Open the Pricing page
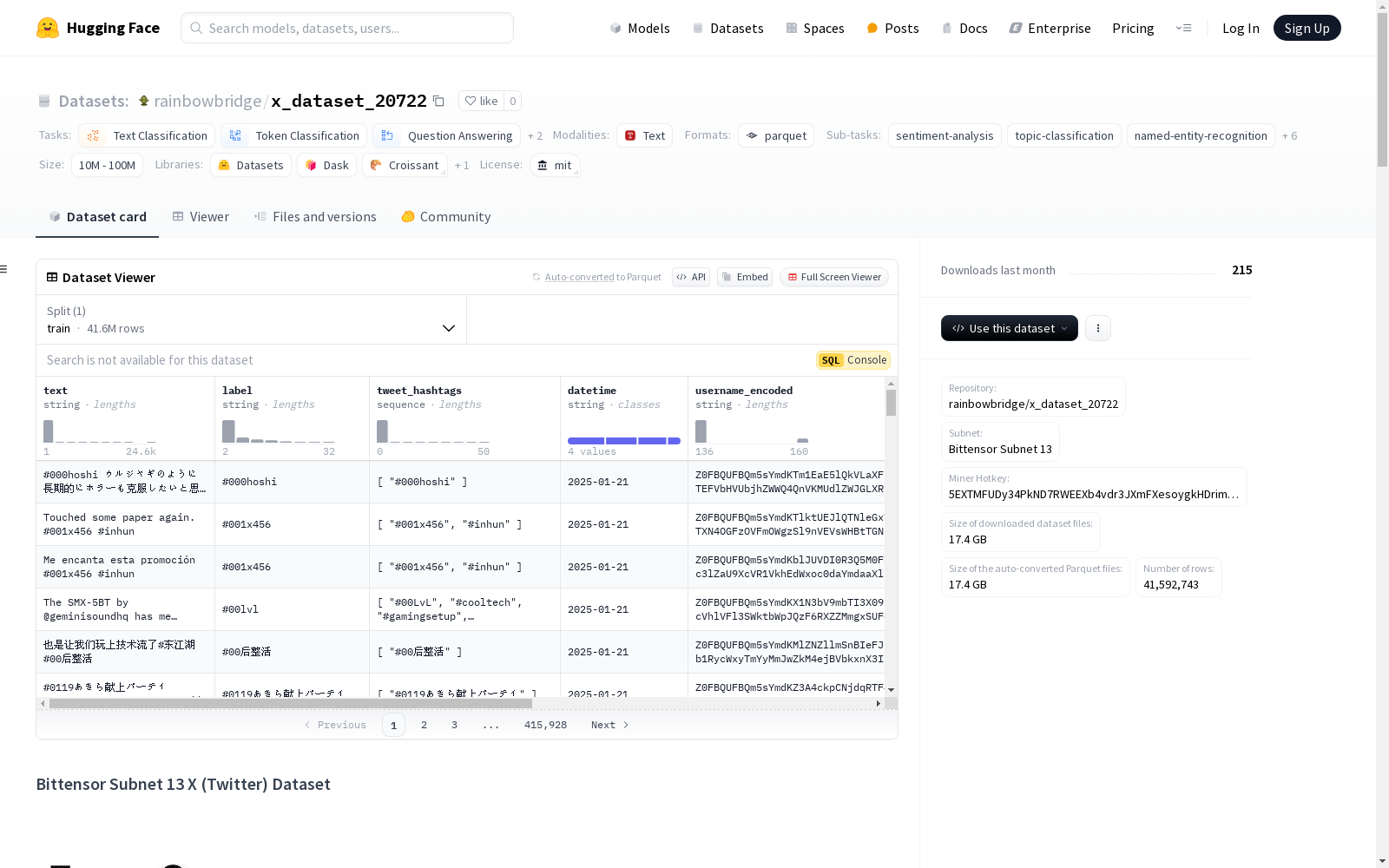The width and height of the screenshot is (1389, 868). point(1133,28)
